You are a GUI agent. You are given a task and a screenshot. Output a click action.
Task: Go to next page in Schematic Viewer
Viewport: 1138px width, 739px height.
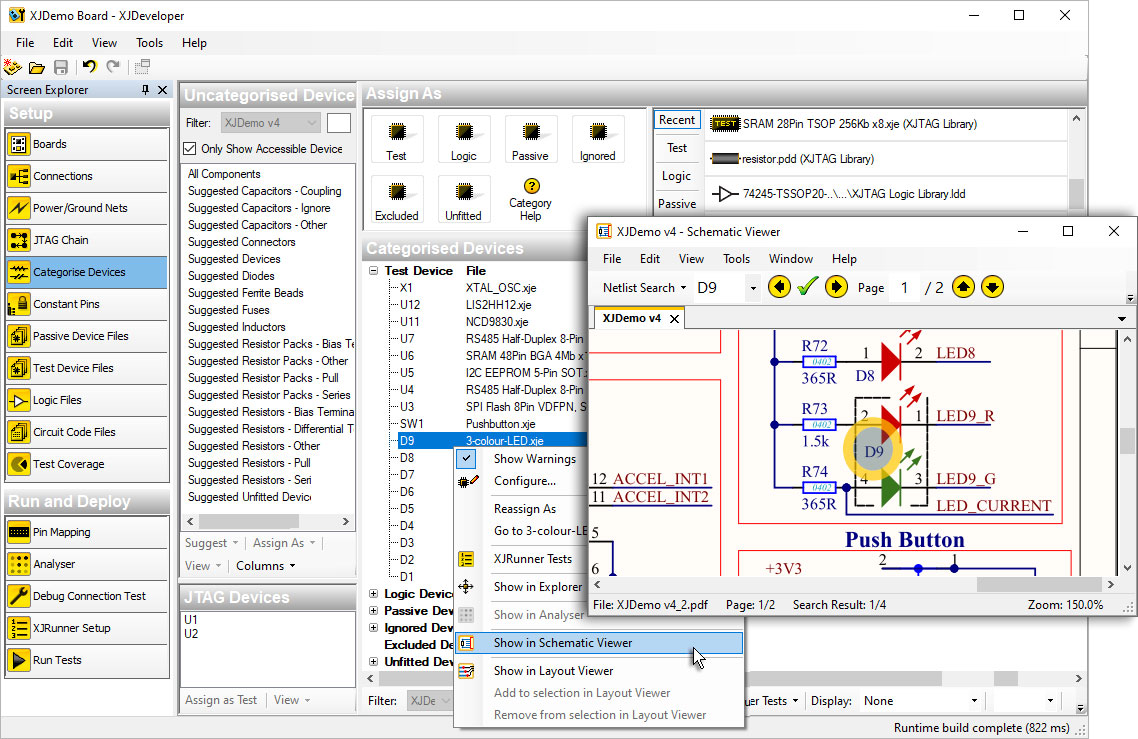coord(993,287)
